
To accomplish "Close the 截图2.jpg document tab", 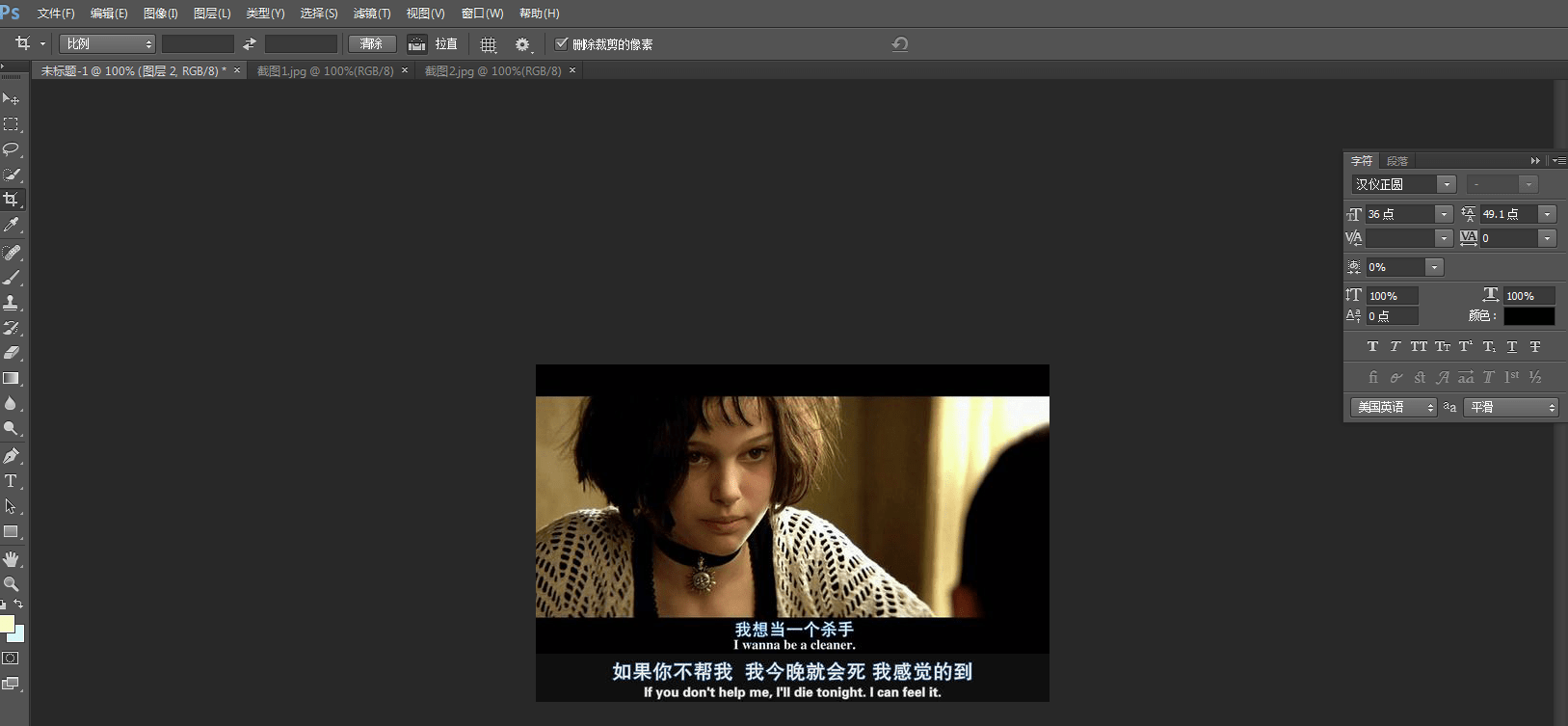I will click(x=572, y=70).
